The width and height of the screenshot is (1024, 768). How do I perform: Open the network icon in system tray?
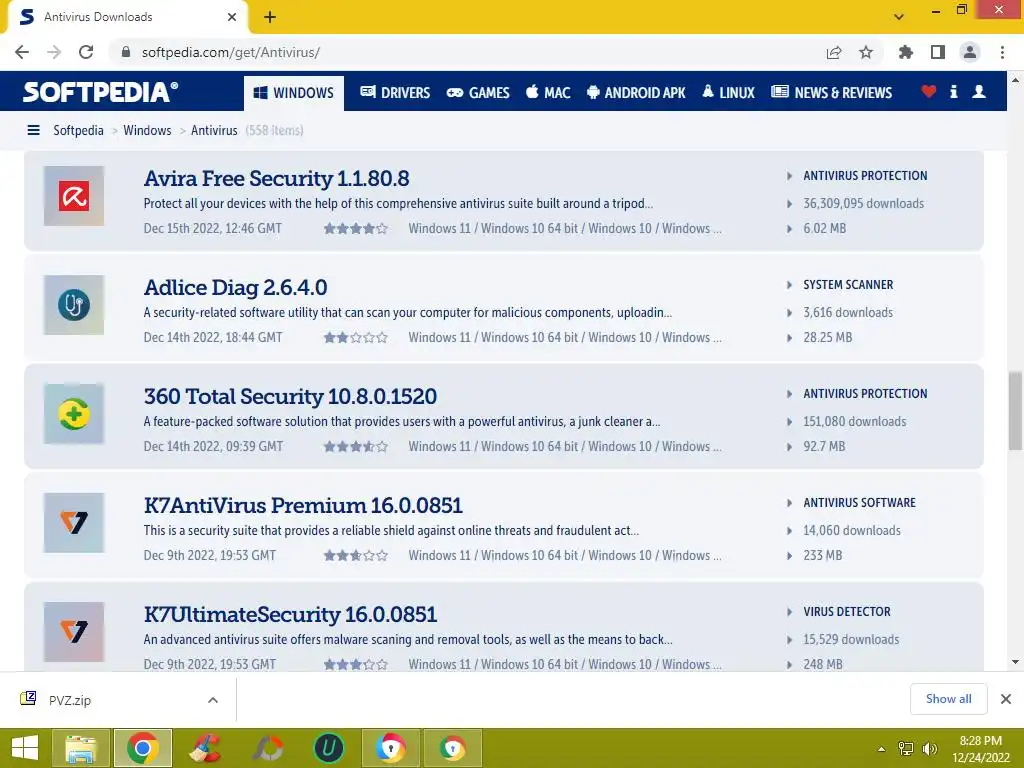click(x=906, y=748)
